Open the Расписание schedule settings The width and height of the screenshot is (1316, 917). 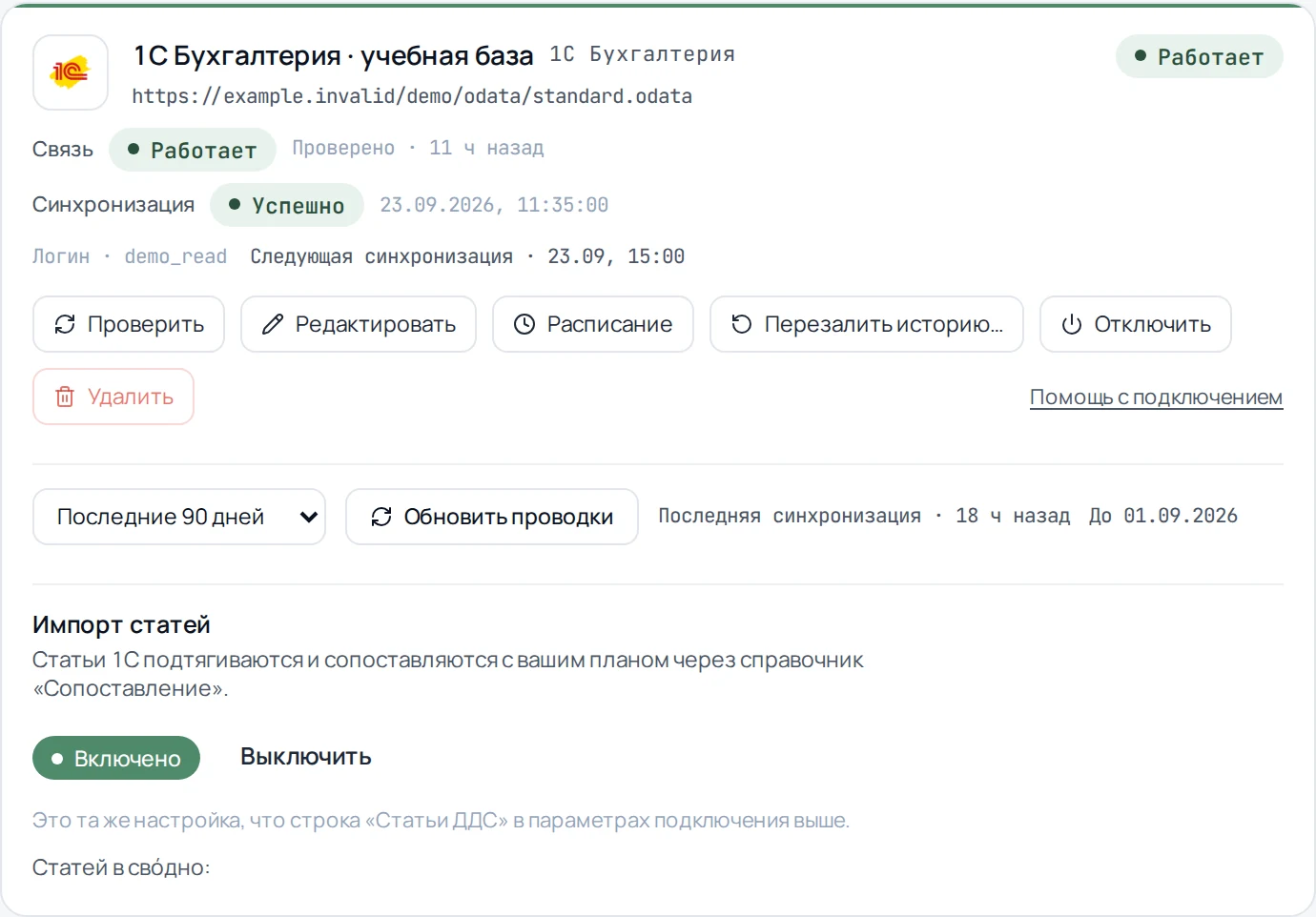(x=592, y=324)
